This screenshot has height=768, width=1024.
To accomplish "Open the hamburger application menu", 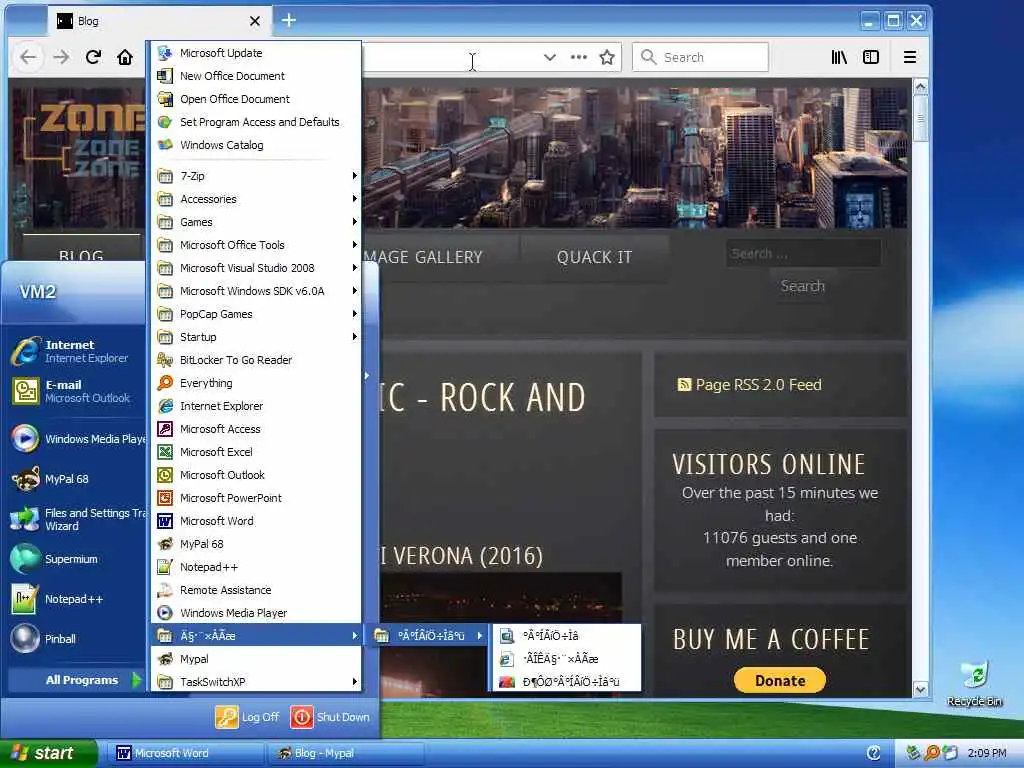I will [x=910, y=57].
